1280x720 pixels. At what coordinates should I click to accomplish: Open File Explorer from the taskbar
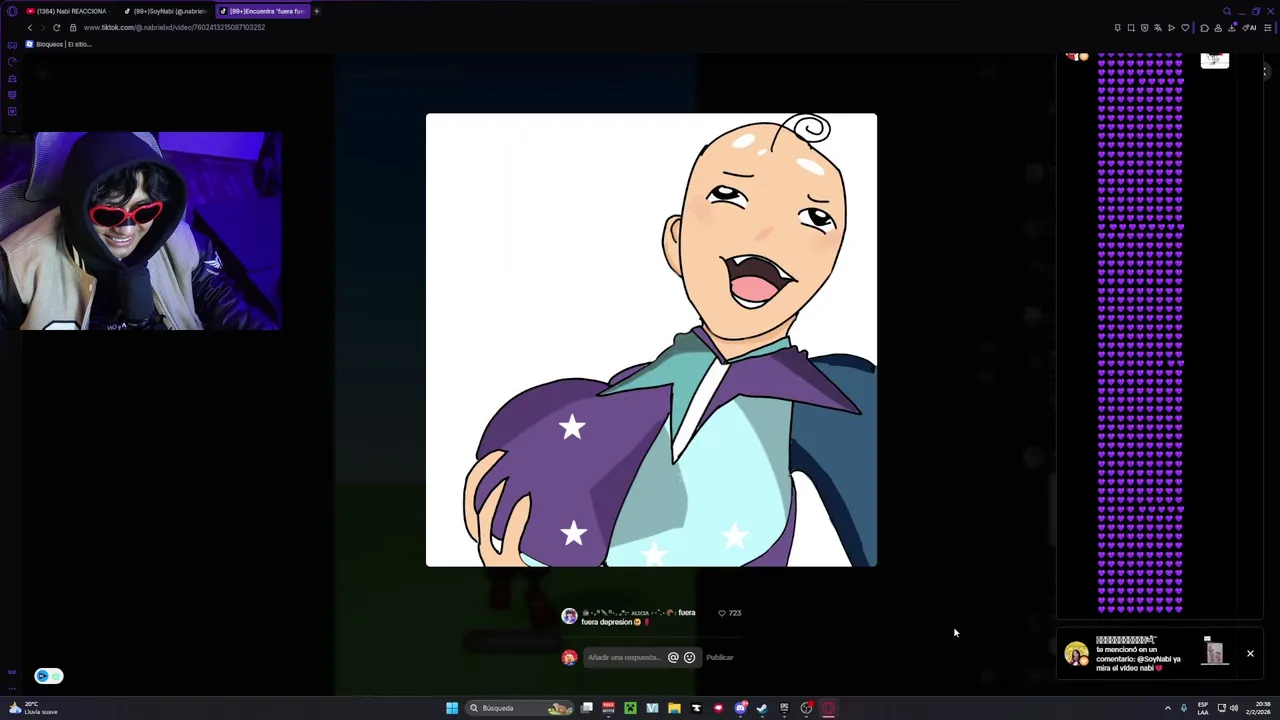[674, 708]
